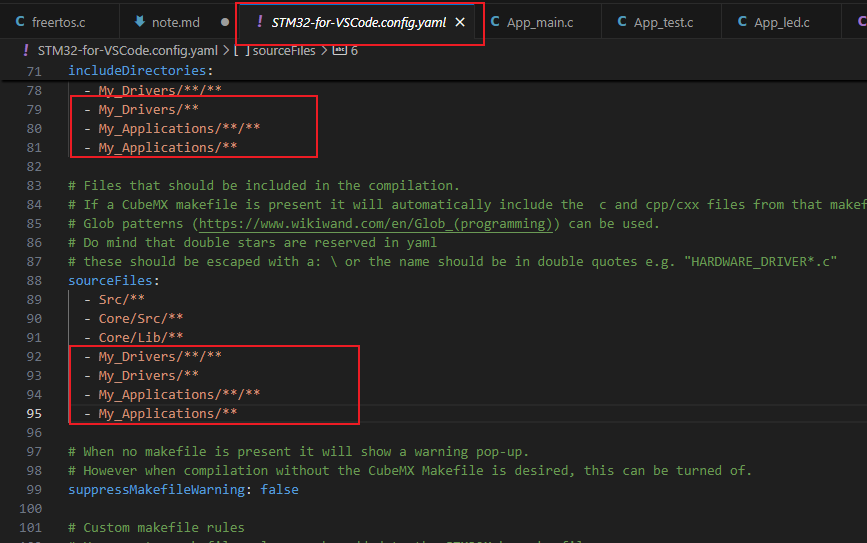Click comment 'Do mind that double stars'
This screenshot has width=867, height=543.
click(252, 242)
